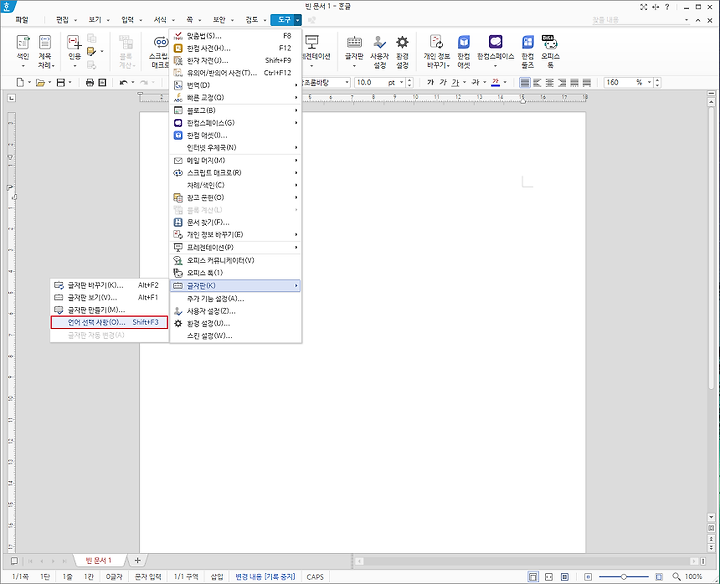
Task: Select 맞춤법(S) spell check menu item
Action: tap(236, 36)
